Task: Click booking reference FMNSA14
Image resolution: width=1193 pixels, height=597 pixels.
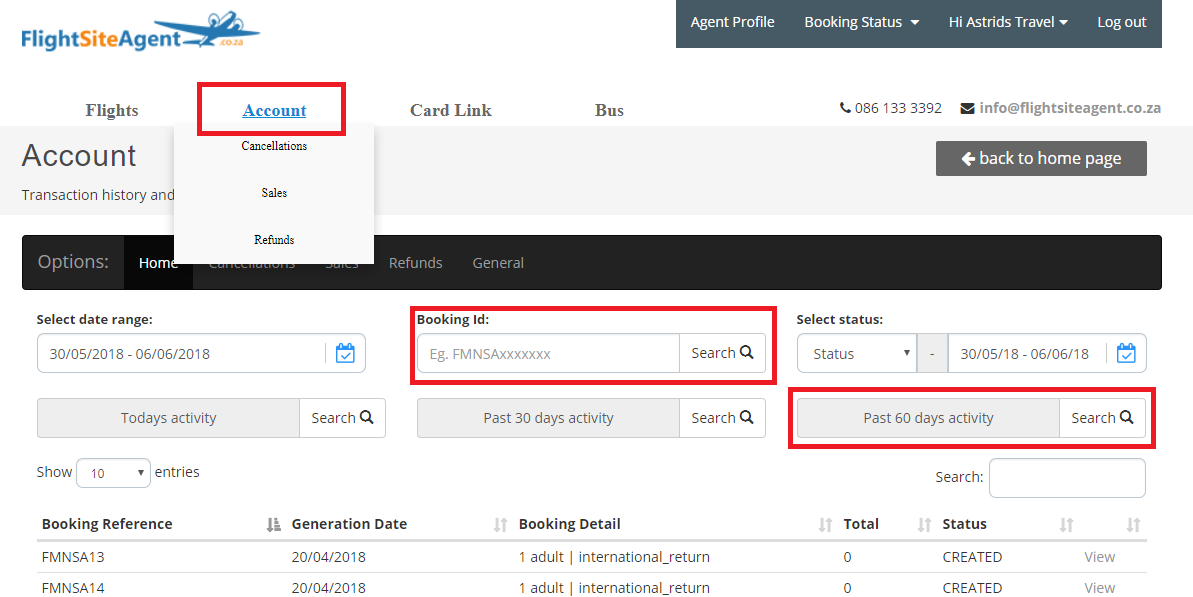Action: [x=73, y=588]
